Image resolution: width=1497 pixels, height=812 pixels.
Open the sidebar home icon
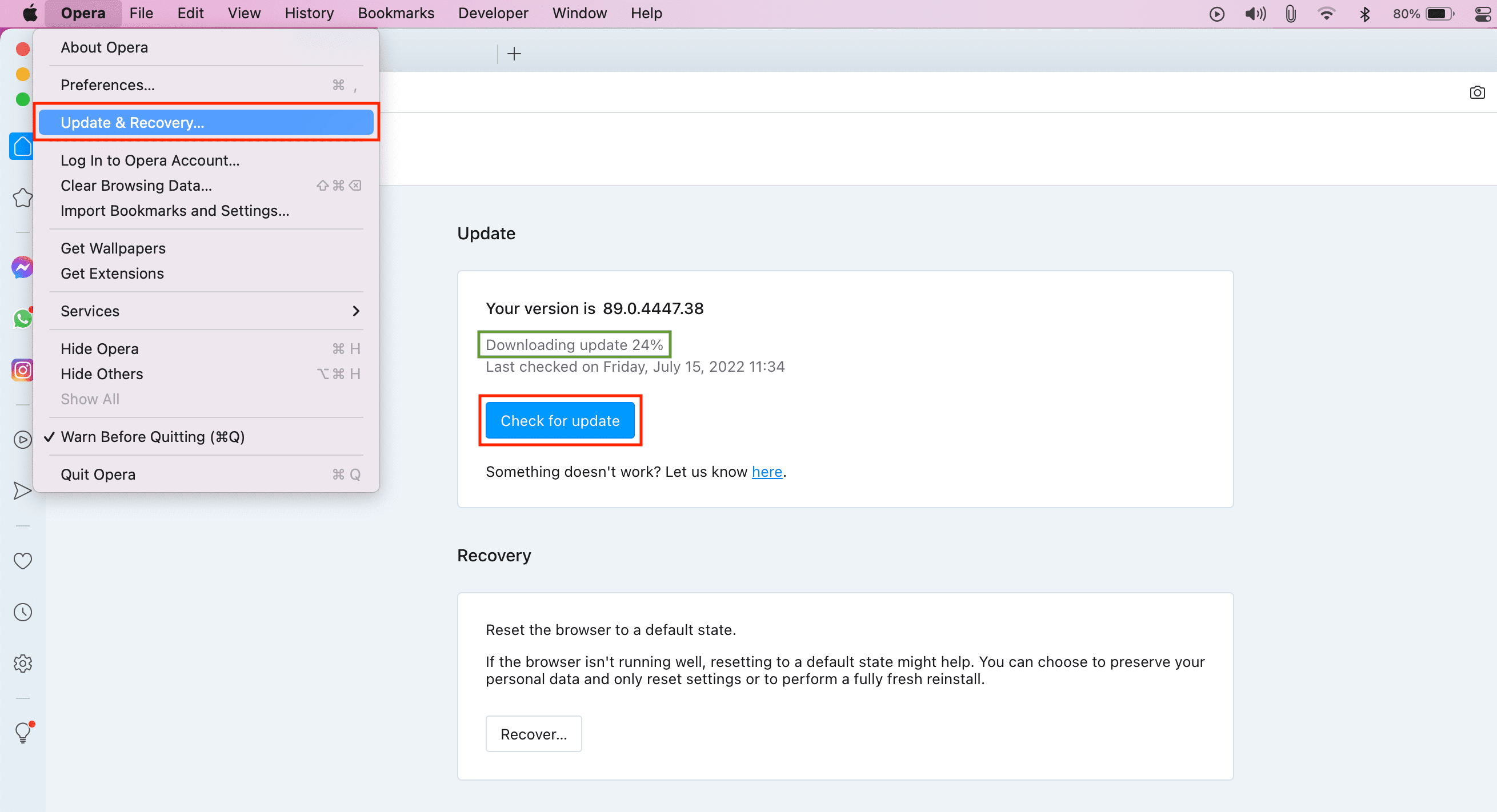[x=22, y=146]
